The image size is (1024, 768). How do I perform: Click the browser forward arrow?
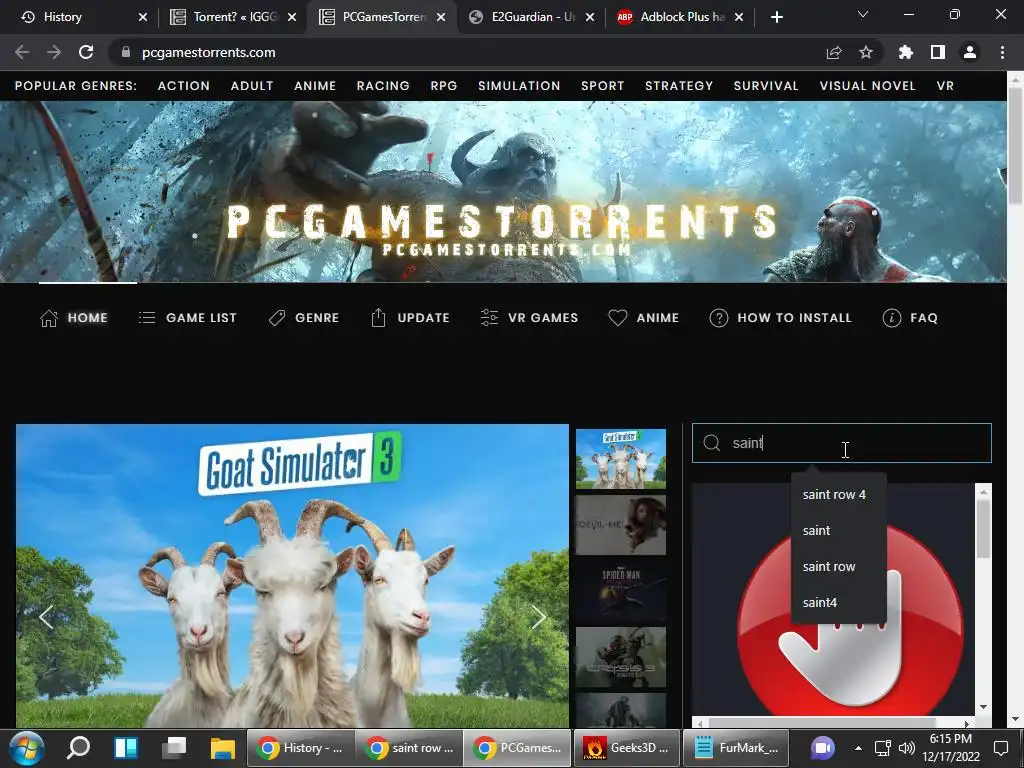coord(54,52)
